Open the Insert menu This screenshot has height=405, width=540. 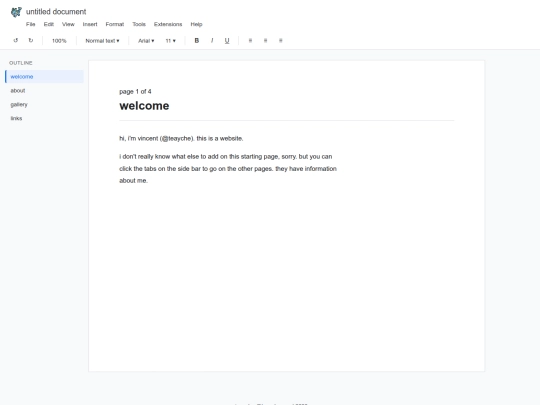[90, 24]
